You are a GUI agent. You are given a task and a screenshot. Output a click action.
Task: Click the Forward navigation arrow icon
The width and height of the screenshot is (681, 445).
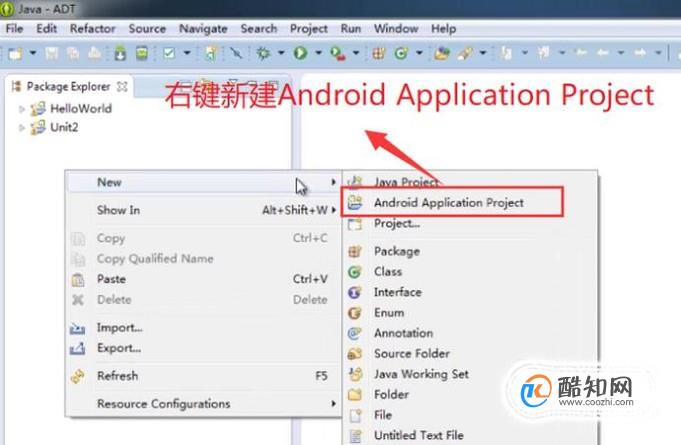640,53
